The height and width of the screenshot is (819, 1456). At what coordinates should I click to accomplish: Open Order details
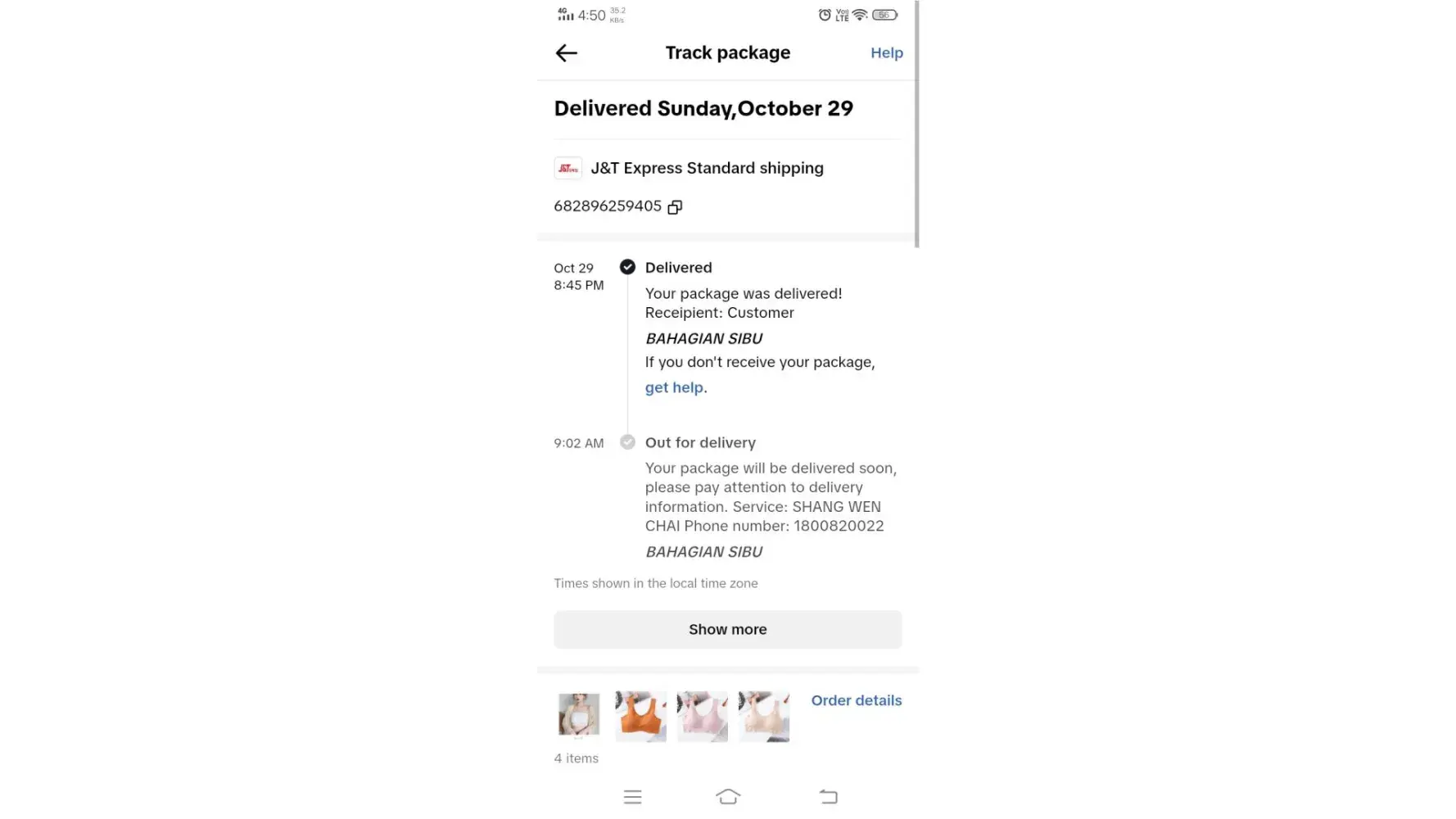(856, 700)
